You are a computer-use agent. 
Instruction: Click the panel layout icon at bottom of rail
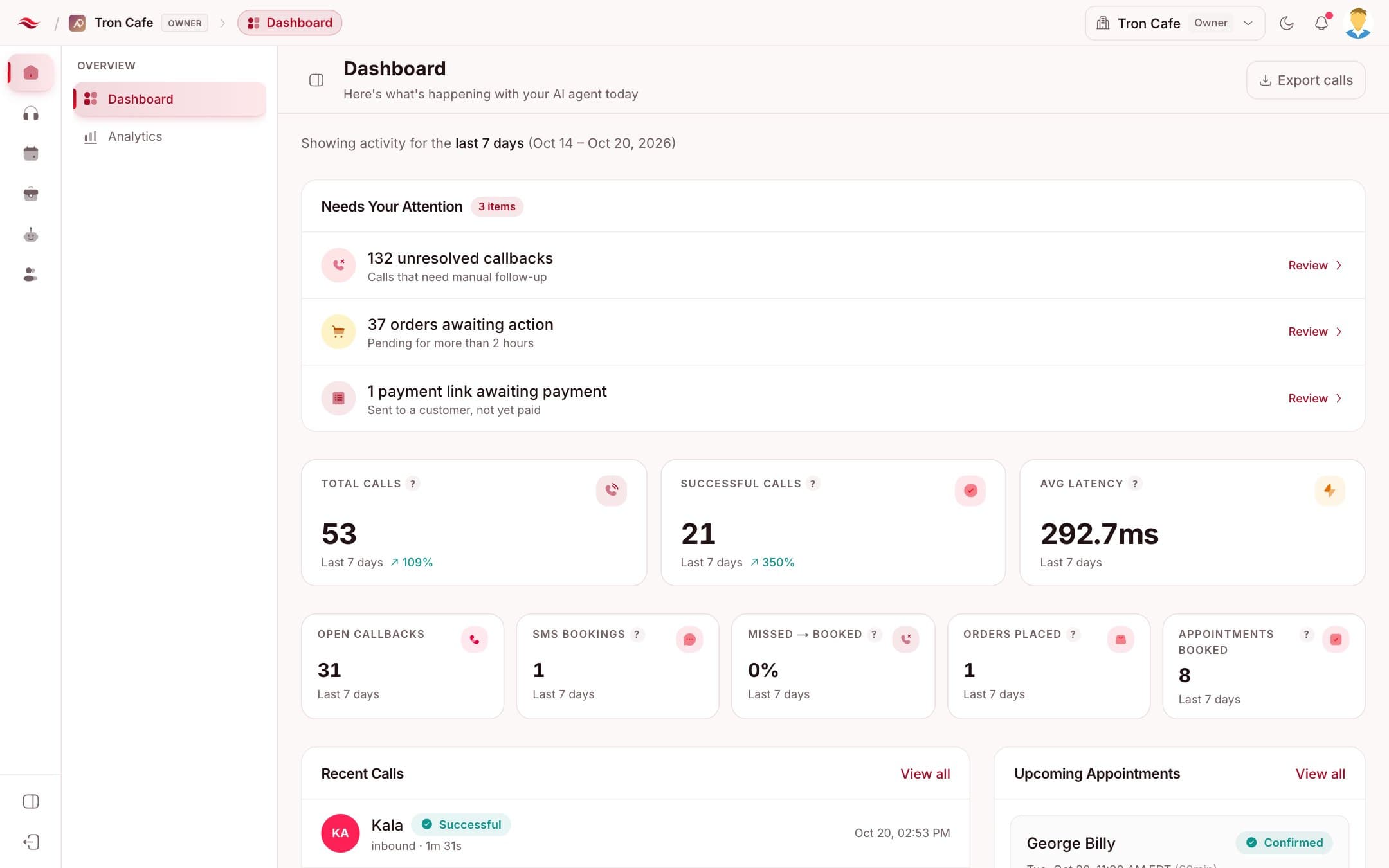click(x=31, y=801)
